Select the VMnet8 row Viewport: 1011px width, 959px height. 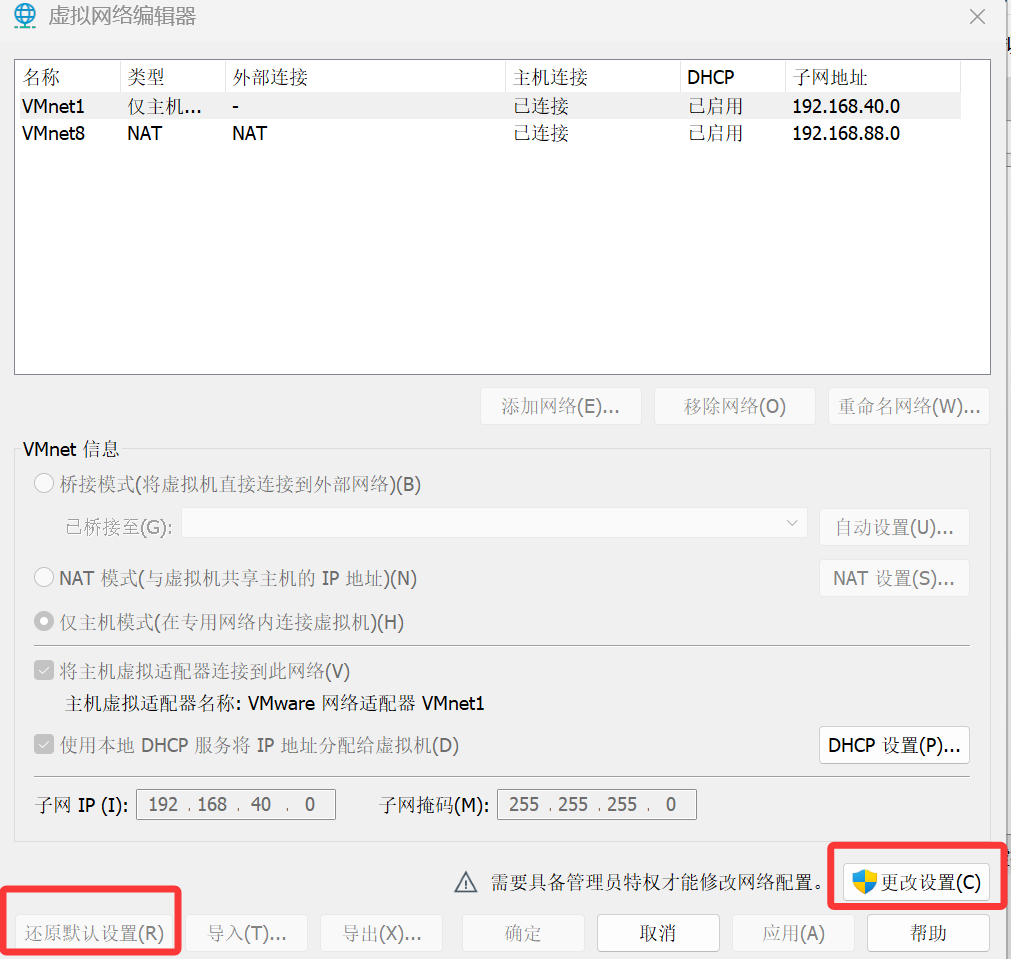click(x=490, y=133)
